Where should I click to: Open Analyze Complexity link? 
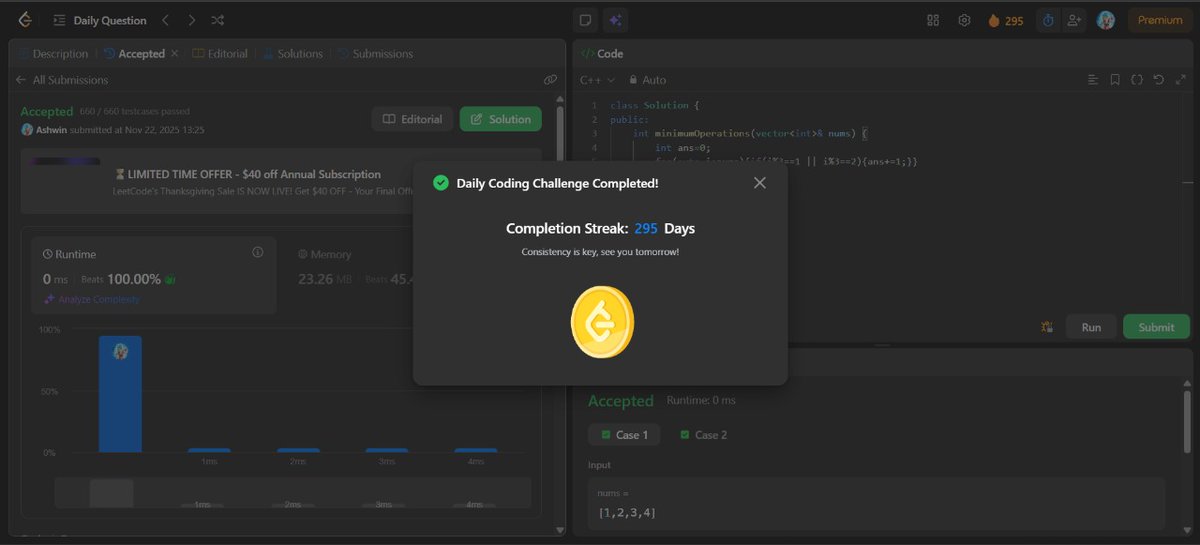tap(92, 299)
